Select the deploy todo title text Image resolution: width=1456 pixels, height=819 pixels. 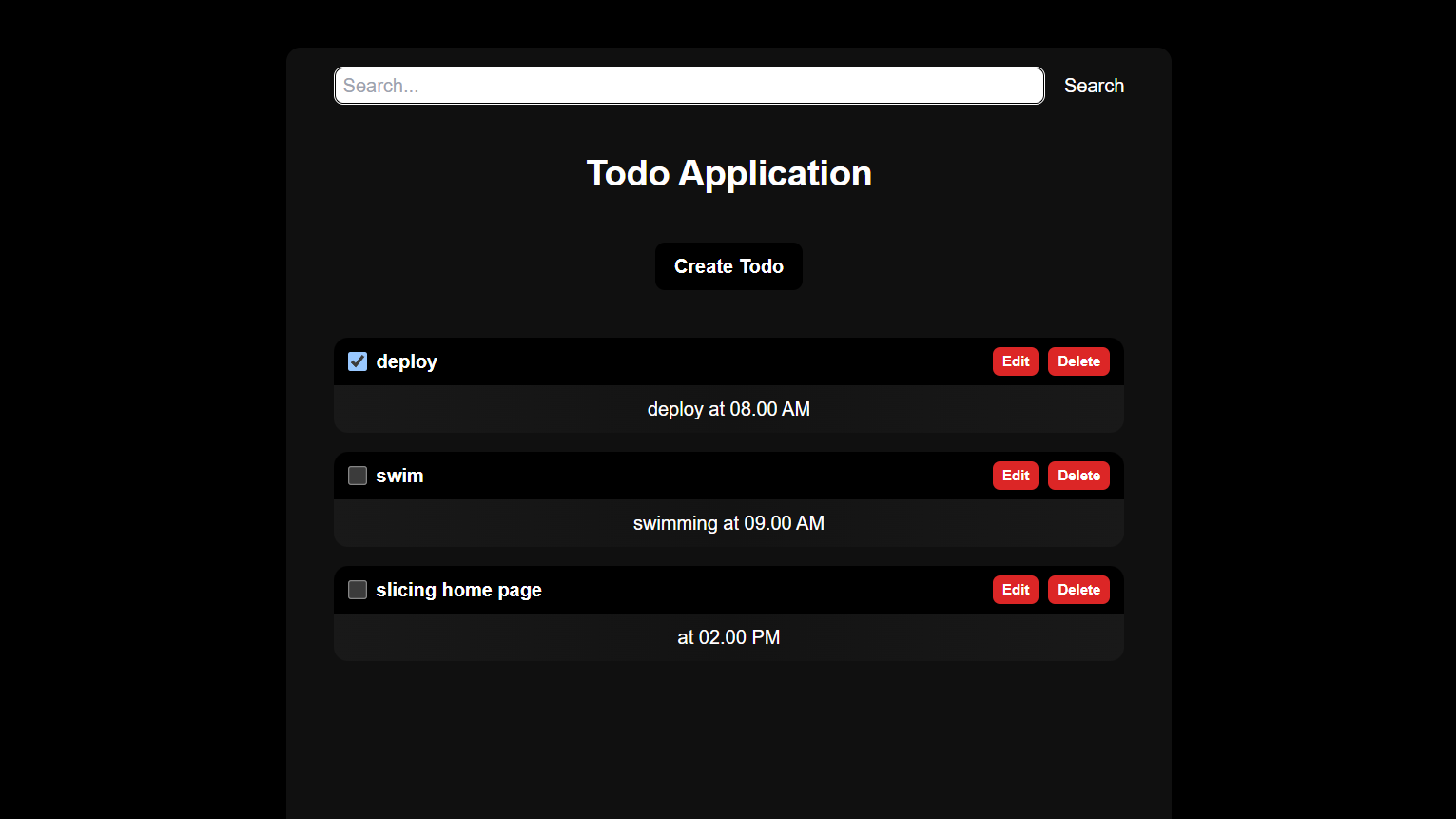coord(406,361)
